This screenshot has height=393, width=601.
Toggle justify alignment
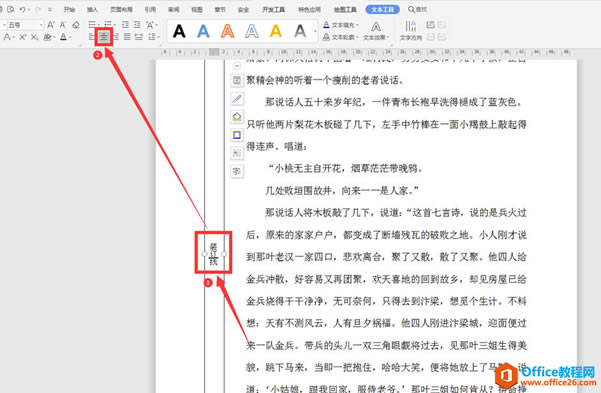[x=127, y=37]
